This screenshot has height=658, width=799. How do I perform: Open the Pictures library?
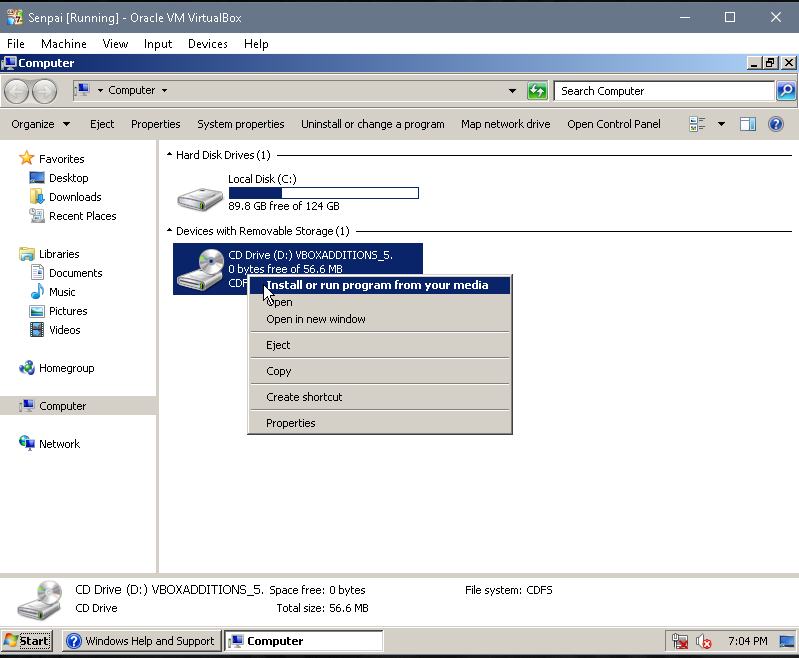click(68, 311)
